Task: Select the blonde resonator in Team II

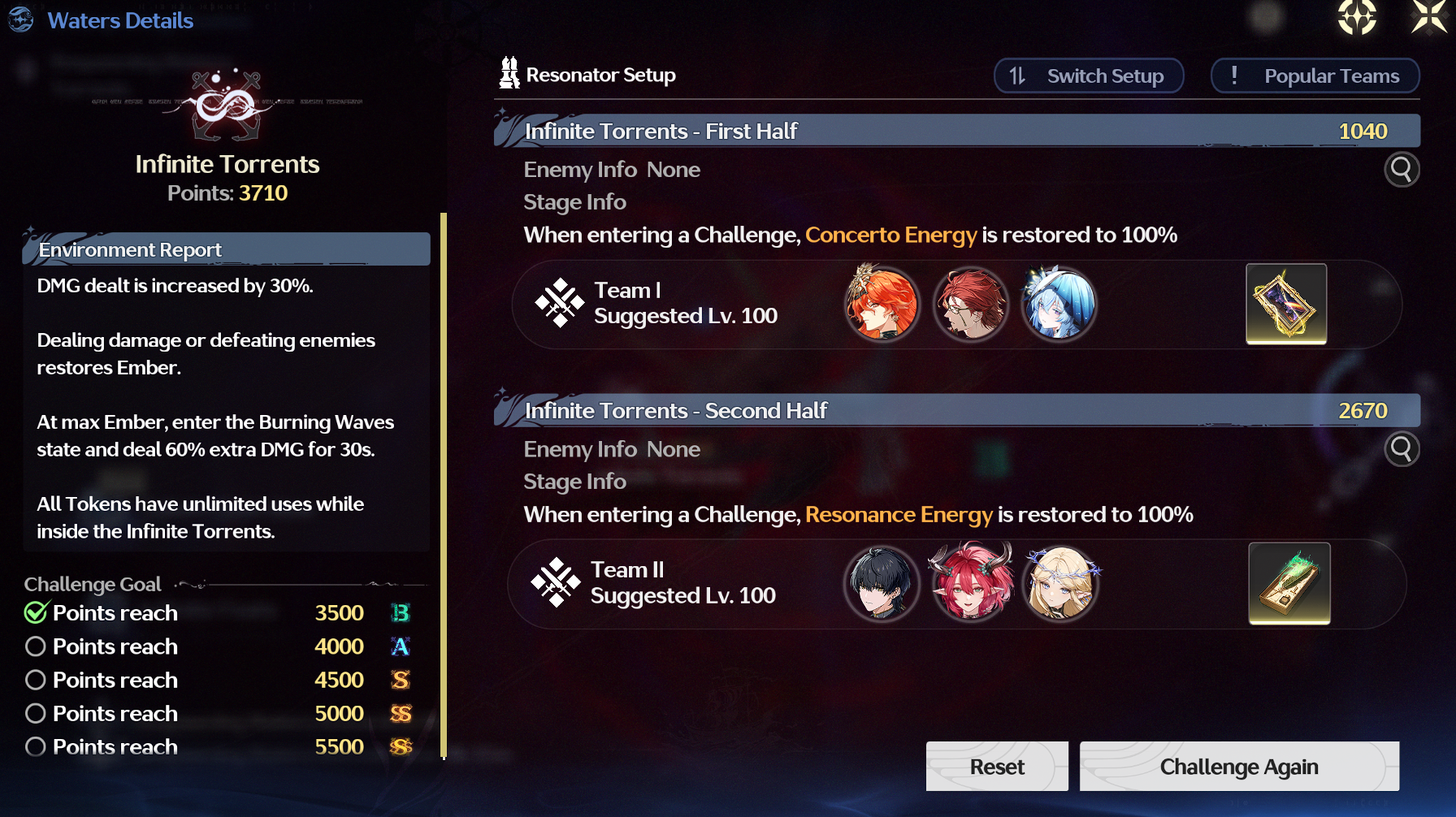Action: pyautogui.click(x=1060, y=583)
